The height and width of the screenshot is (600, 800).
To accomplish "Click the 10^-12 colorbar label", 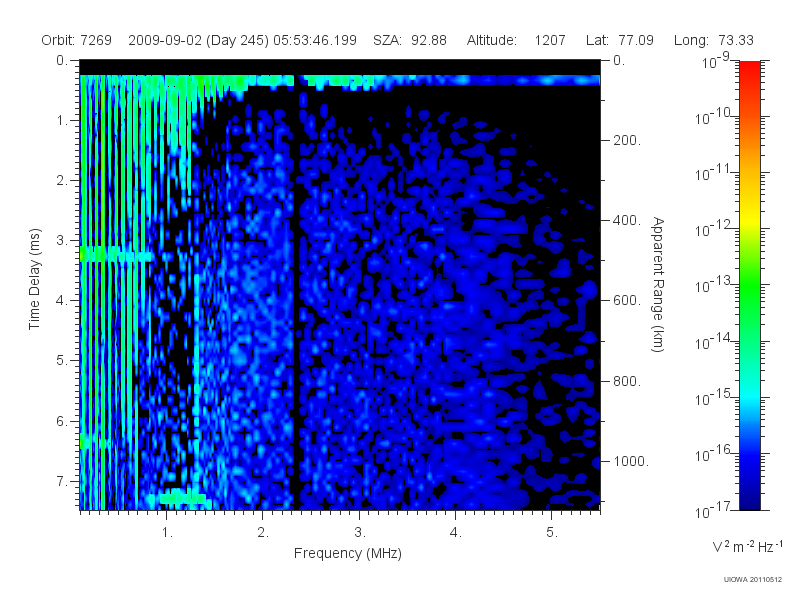I will [714, 230].
